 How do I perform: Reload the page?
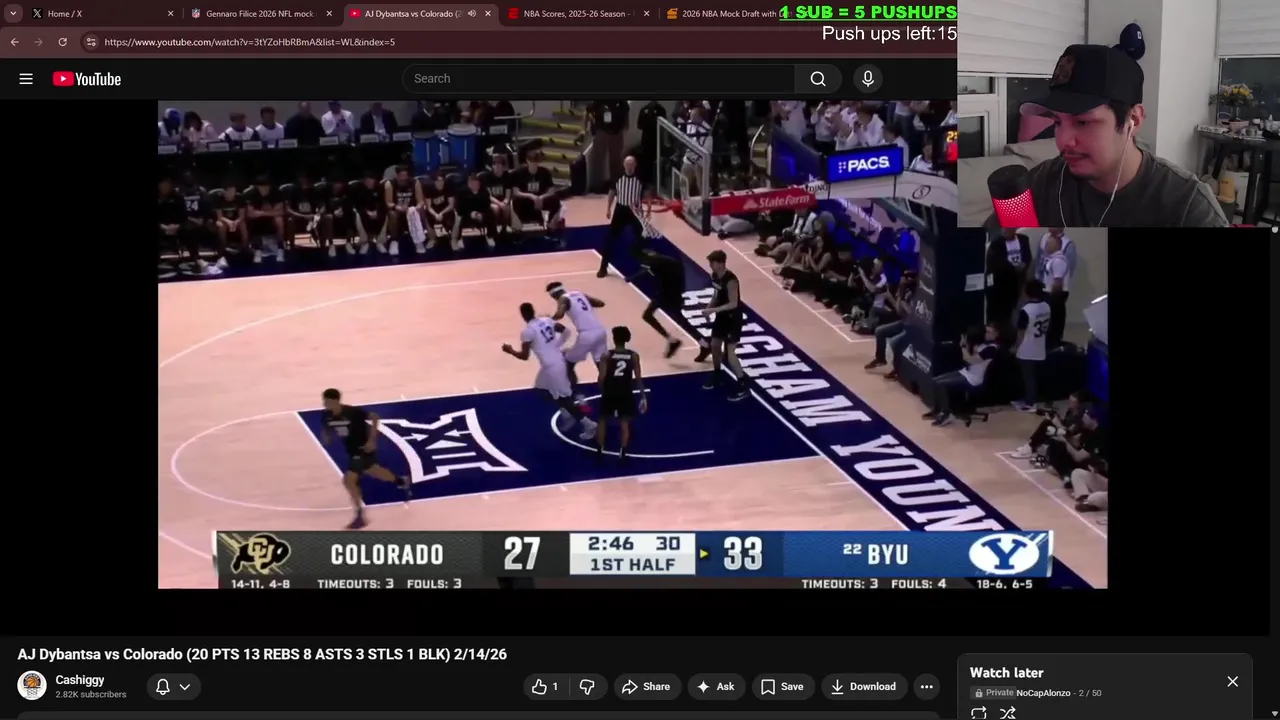tap(62, 42)
